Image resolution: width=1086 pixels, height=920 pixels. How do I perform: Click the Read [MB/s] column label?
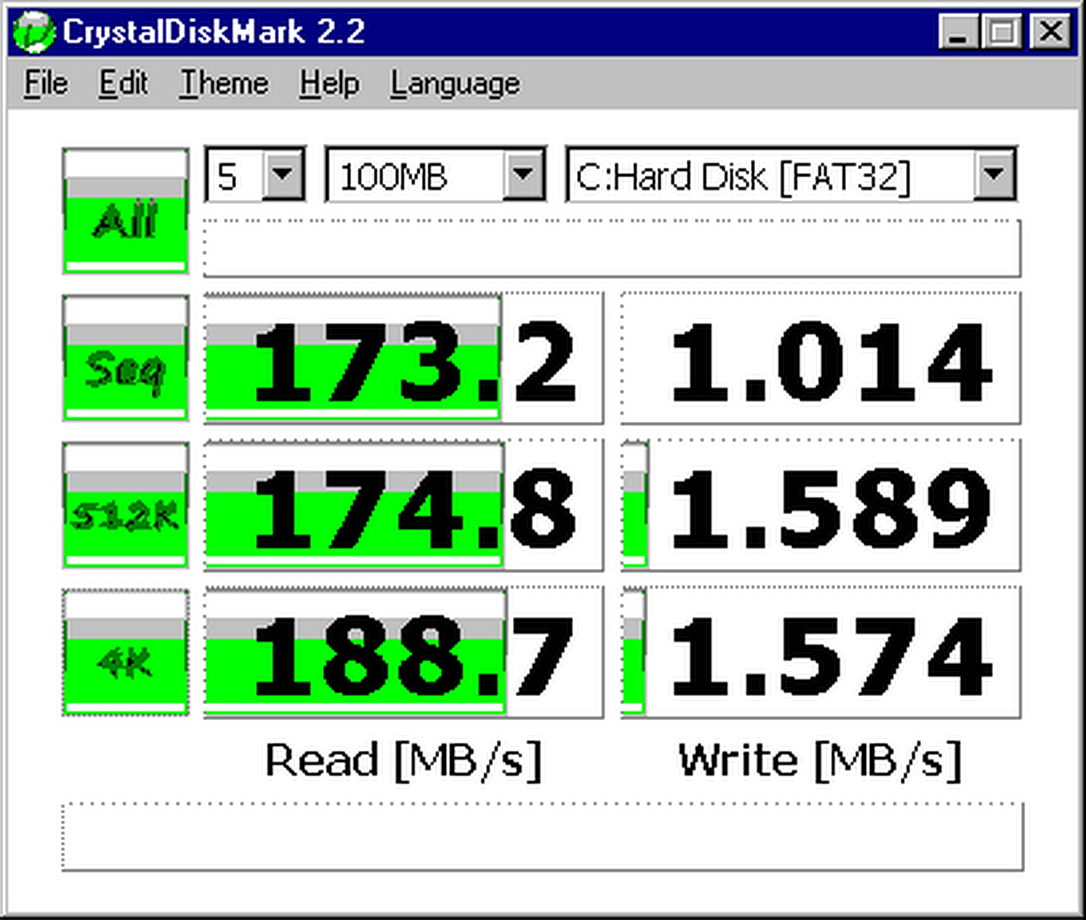(404, 761)
